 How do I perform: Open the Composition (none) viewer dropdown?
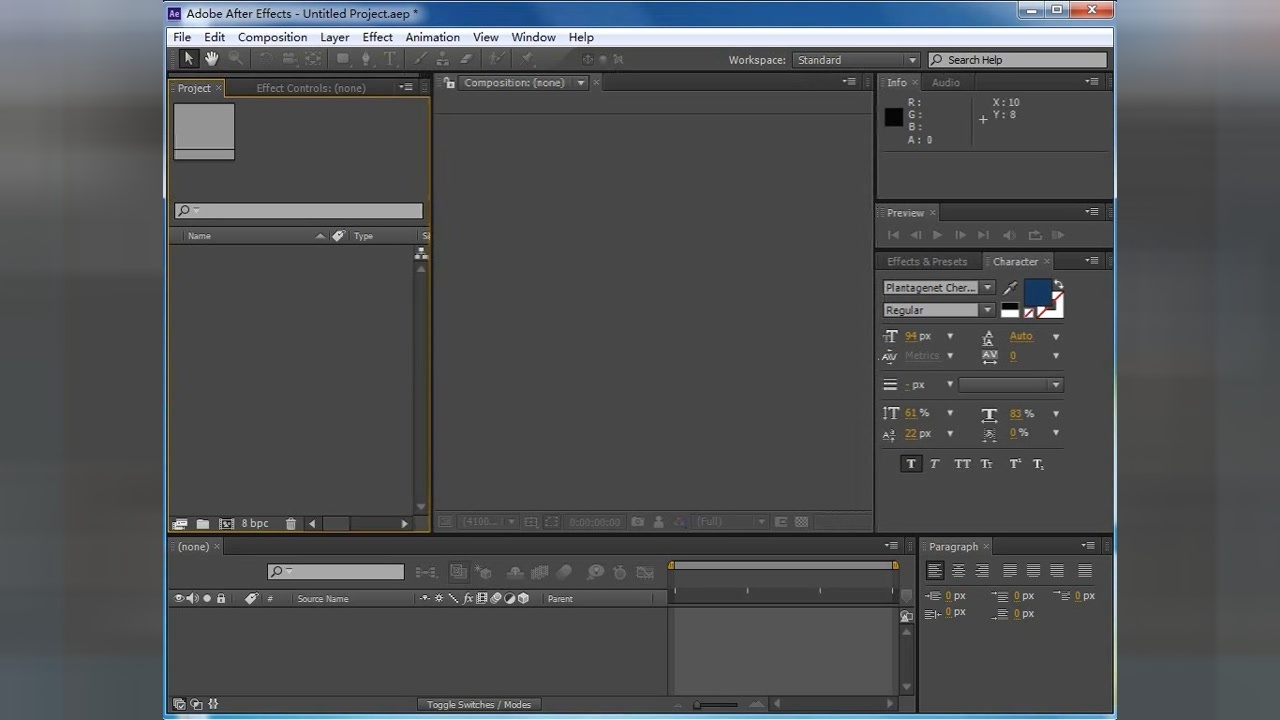coord(580,83)
